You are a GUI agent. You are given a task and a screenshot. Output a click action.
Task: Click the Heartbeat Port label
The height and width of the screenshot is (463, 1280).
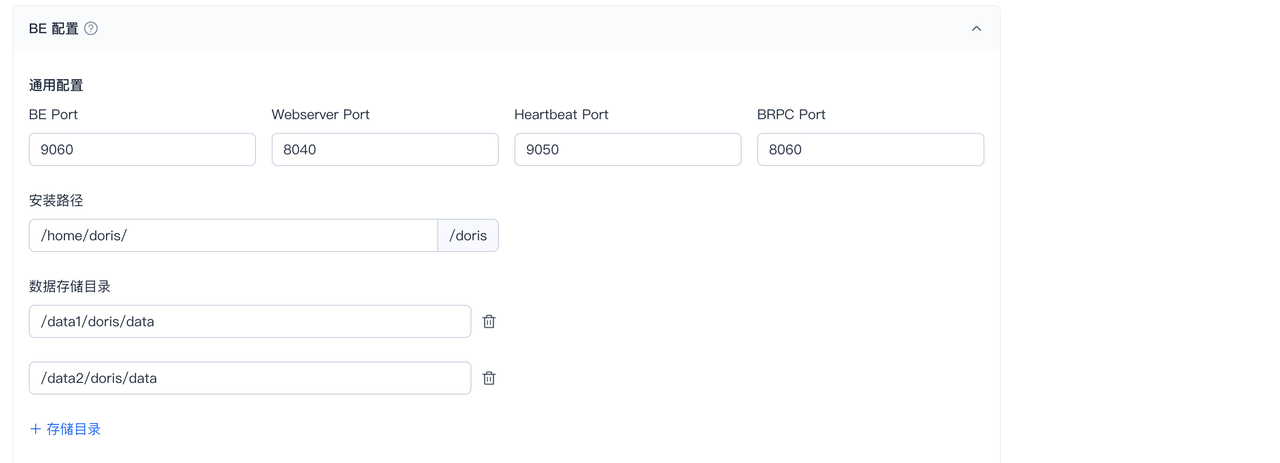(x=562, y=115)
